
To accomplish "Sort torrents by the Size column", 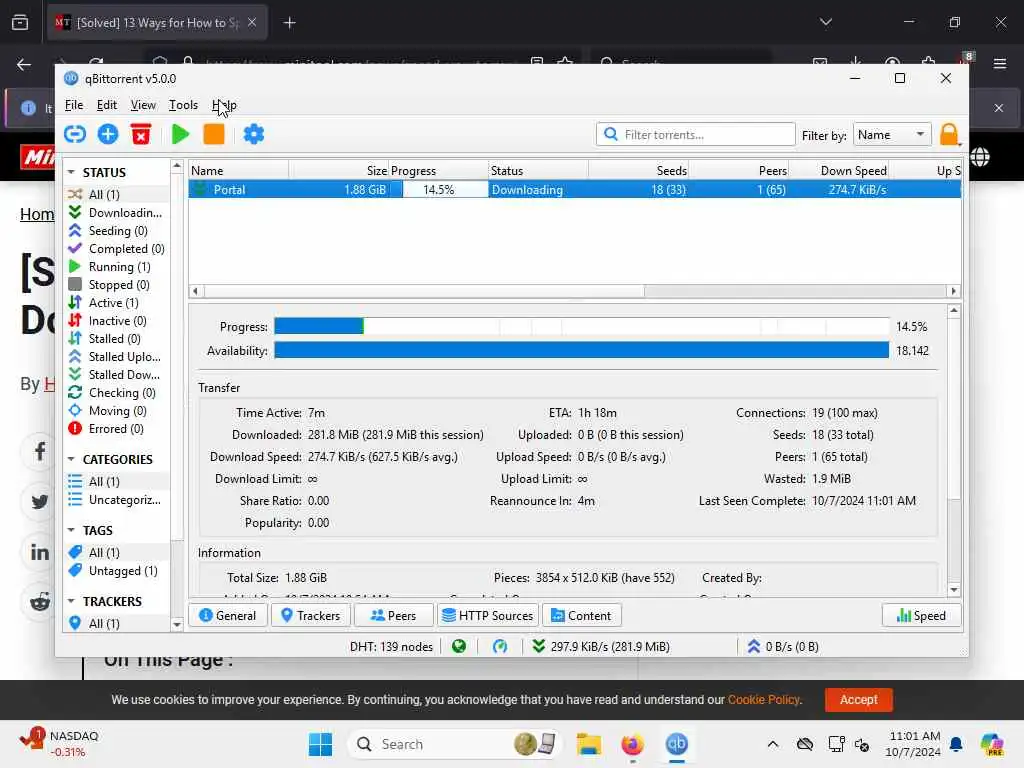I will 339,170.
